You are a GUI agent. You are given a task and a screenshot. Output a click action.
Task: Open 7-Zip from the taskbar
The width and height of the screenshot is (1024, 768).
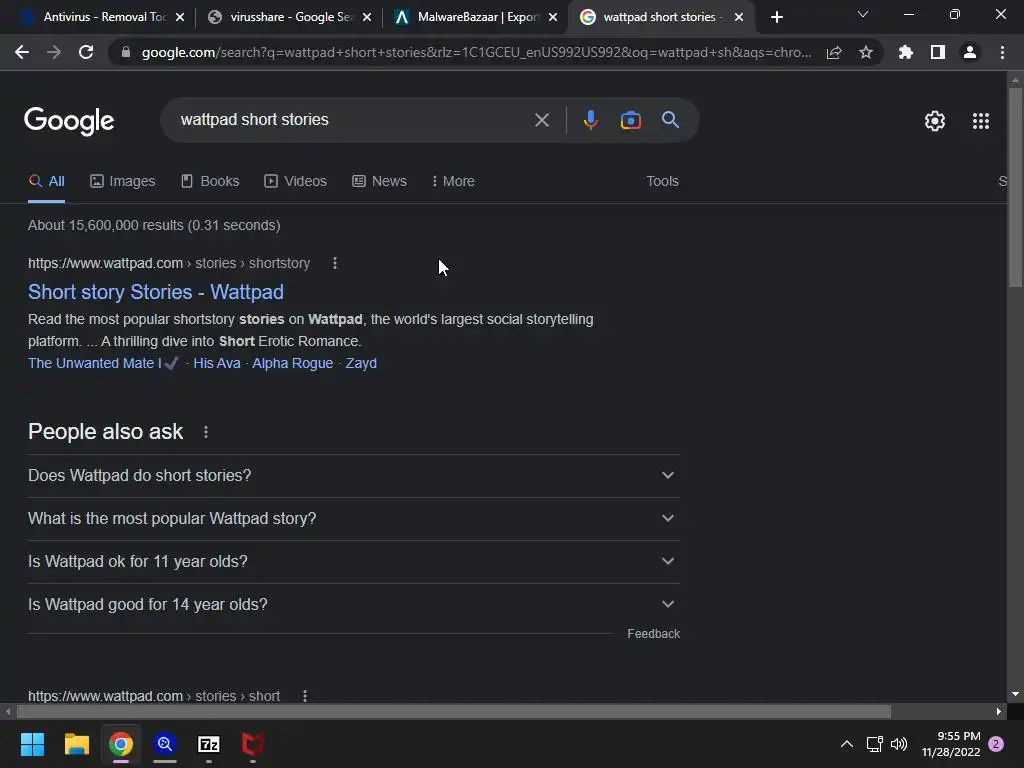tap(208, 744)
